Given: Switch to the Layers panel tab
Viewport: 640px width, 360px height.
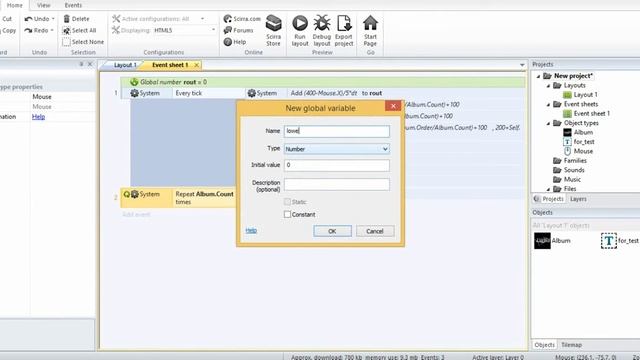Looking at the screenshot, I should coord(578,199).
